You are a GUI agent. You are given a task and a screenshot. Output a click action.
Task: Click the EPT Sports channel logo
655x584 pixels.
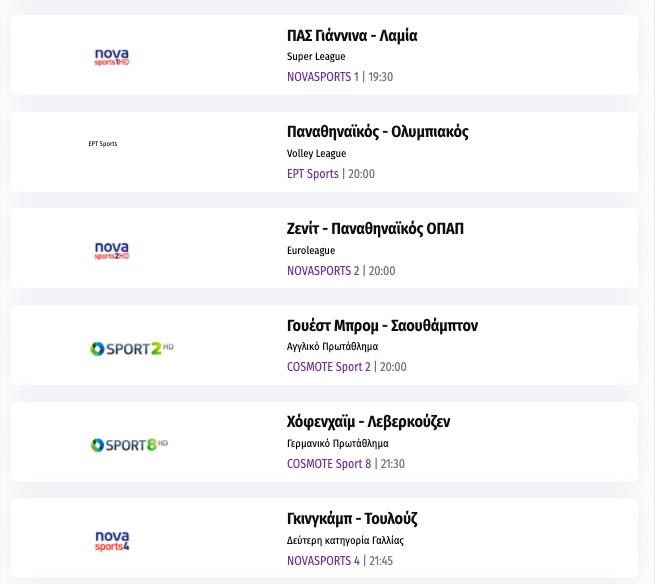pos(103,144)
